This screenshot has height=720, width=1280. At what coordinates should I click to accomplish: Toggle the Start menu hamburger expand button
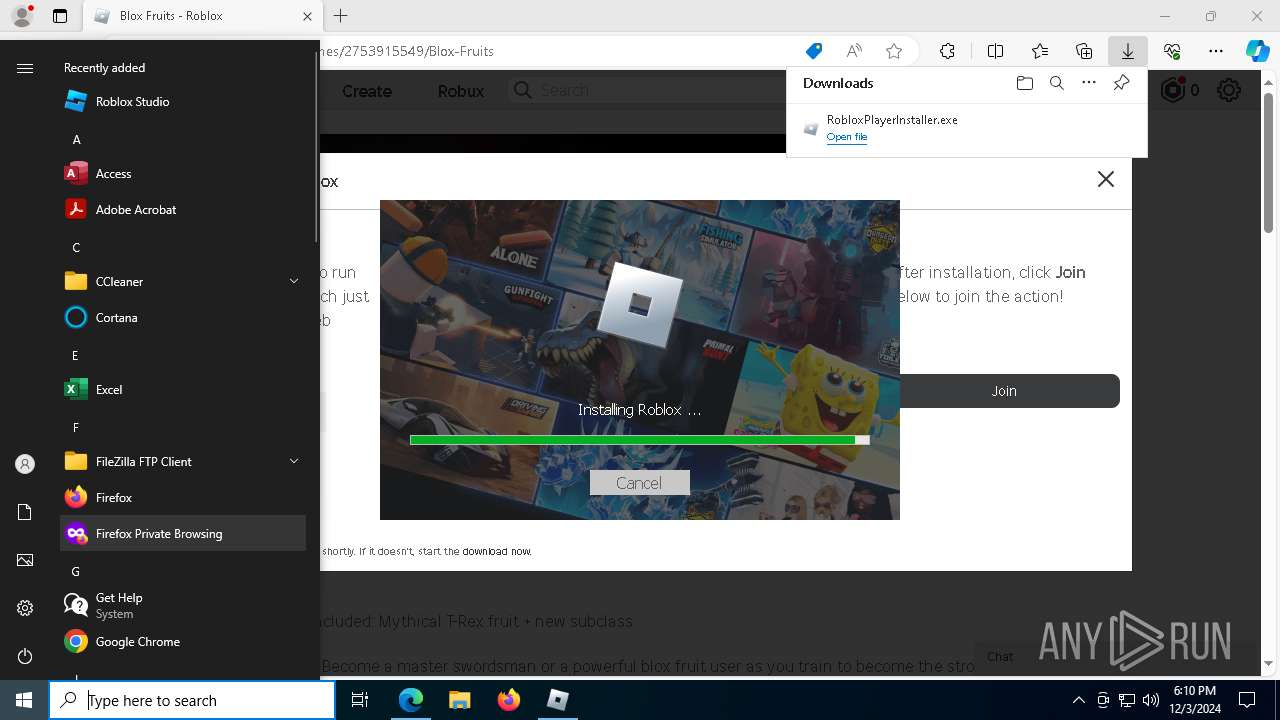(25, 68)
